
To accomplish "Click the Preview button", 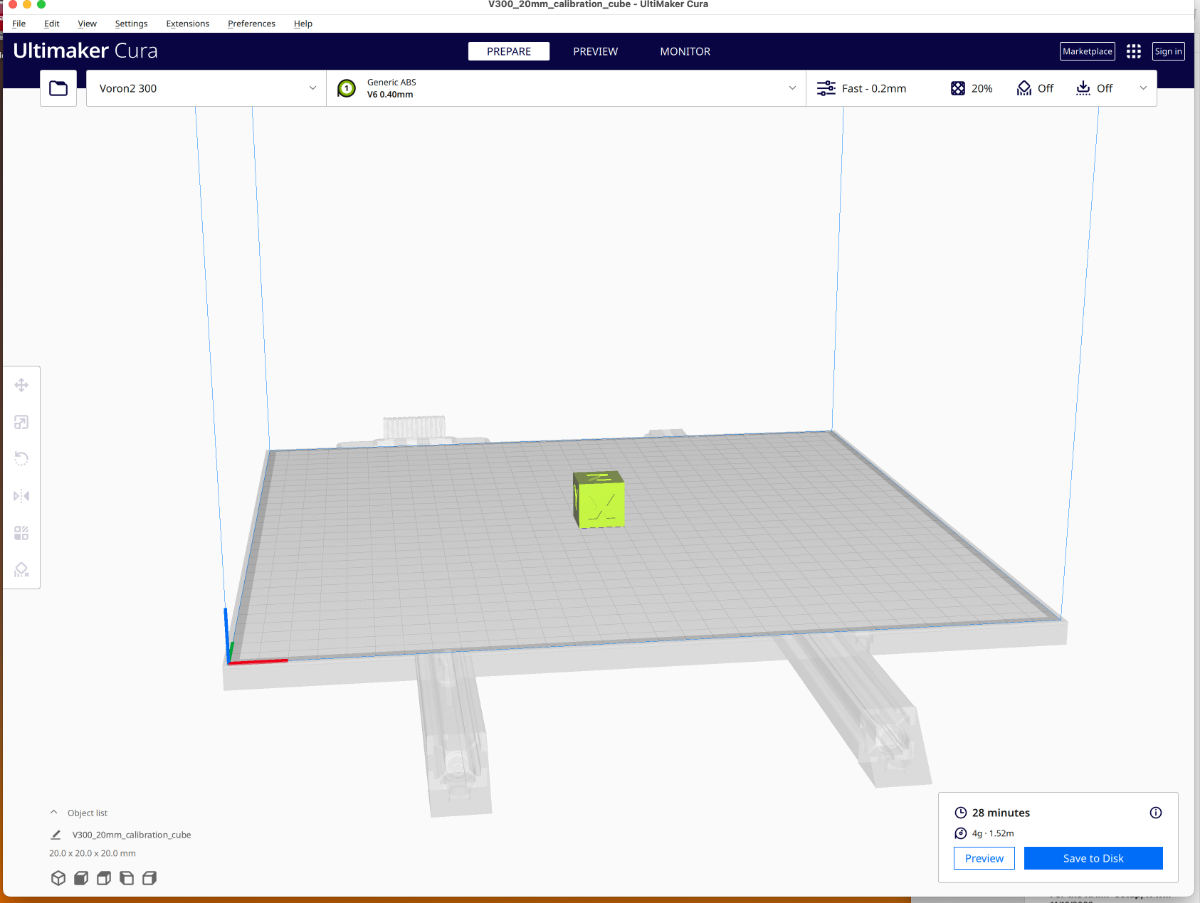I will [984, 858].
